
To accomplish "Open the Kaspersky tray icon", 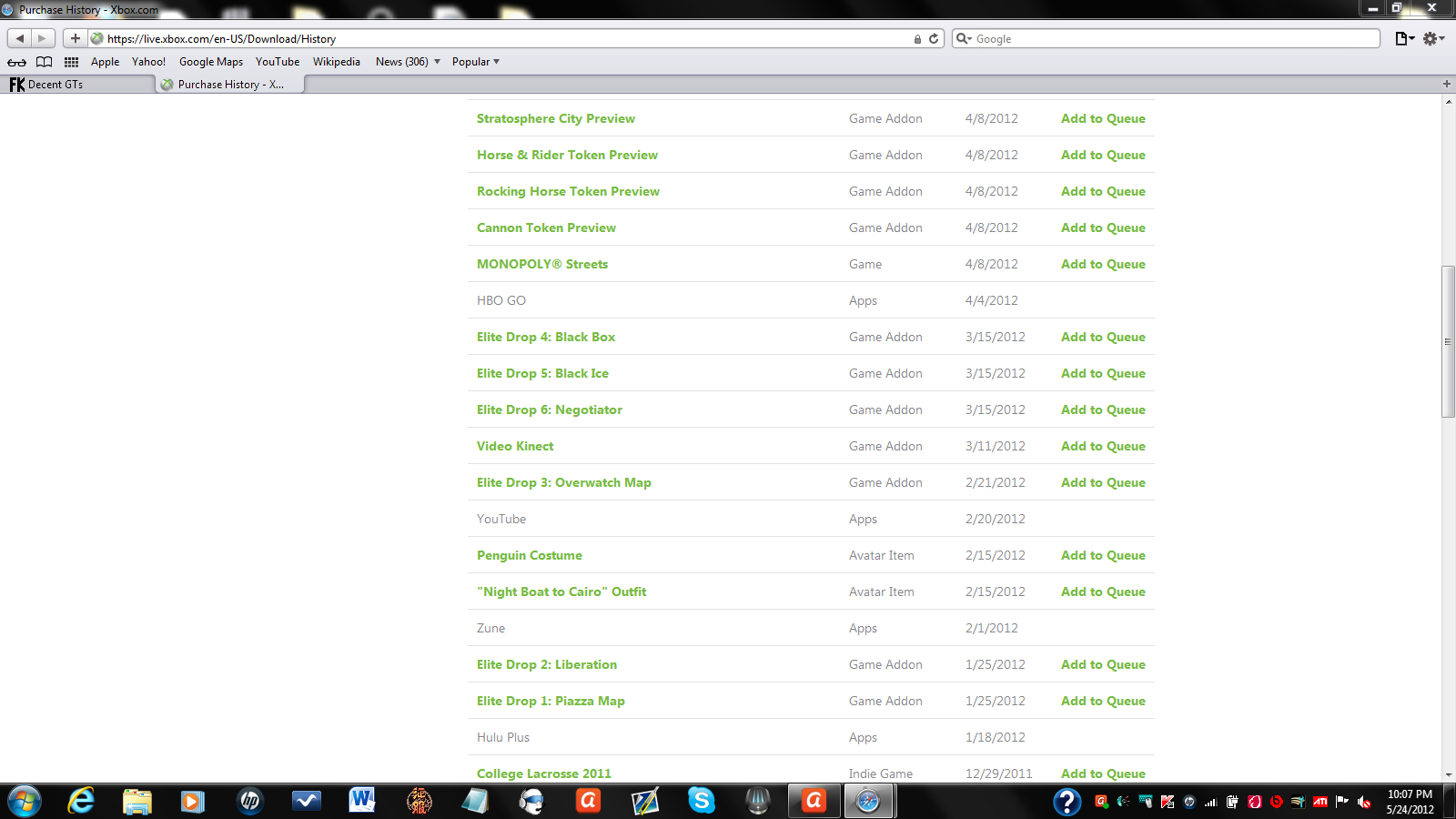I will [1168, 802].
